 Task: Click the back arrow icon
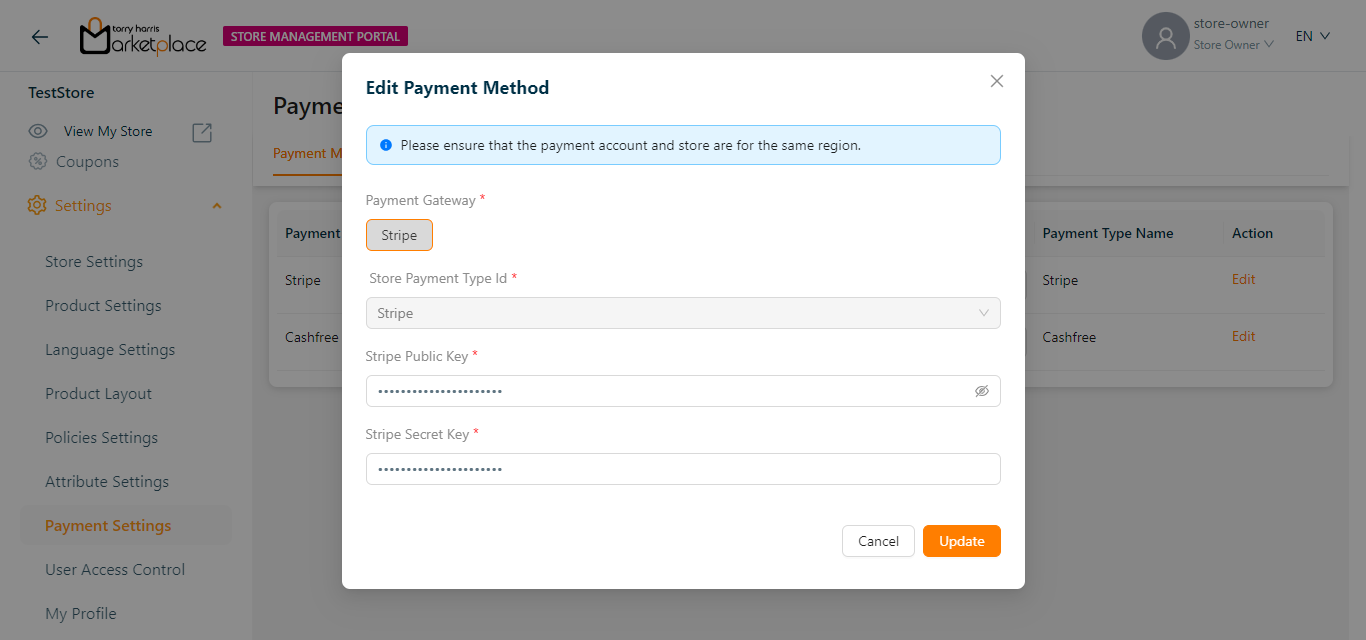point(40,37)
